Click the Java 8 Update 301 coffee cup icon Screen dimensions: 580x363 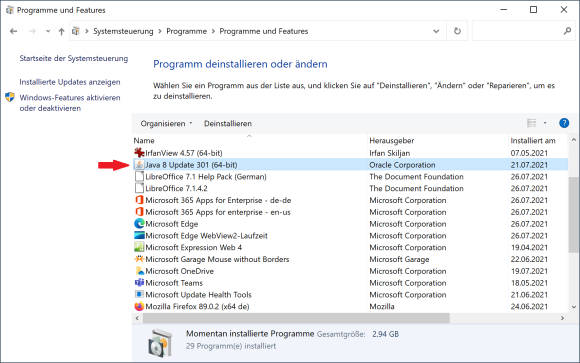pos(139,164)
